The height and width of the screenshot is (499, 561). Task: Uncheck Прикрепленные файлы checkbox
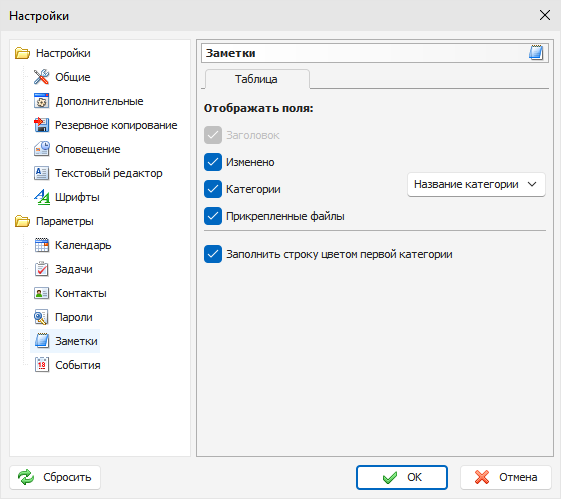(x=213, y=216)
